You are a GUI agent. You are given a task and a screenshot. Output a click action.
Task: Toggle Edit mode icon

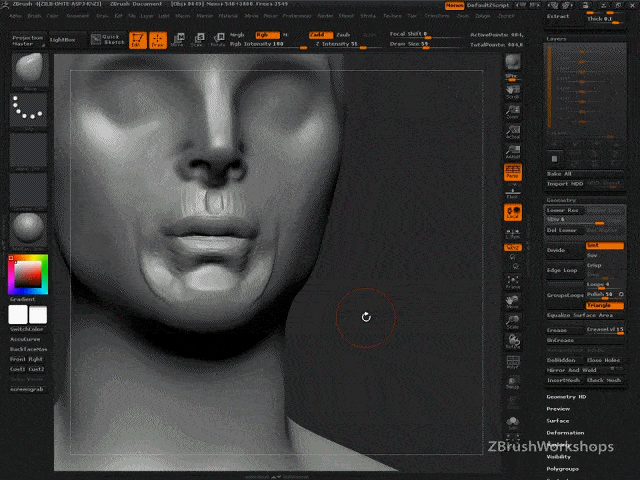[x=138, y=40]
